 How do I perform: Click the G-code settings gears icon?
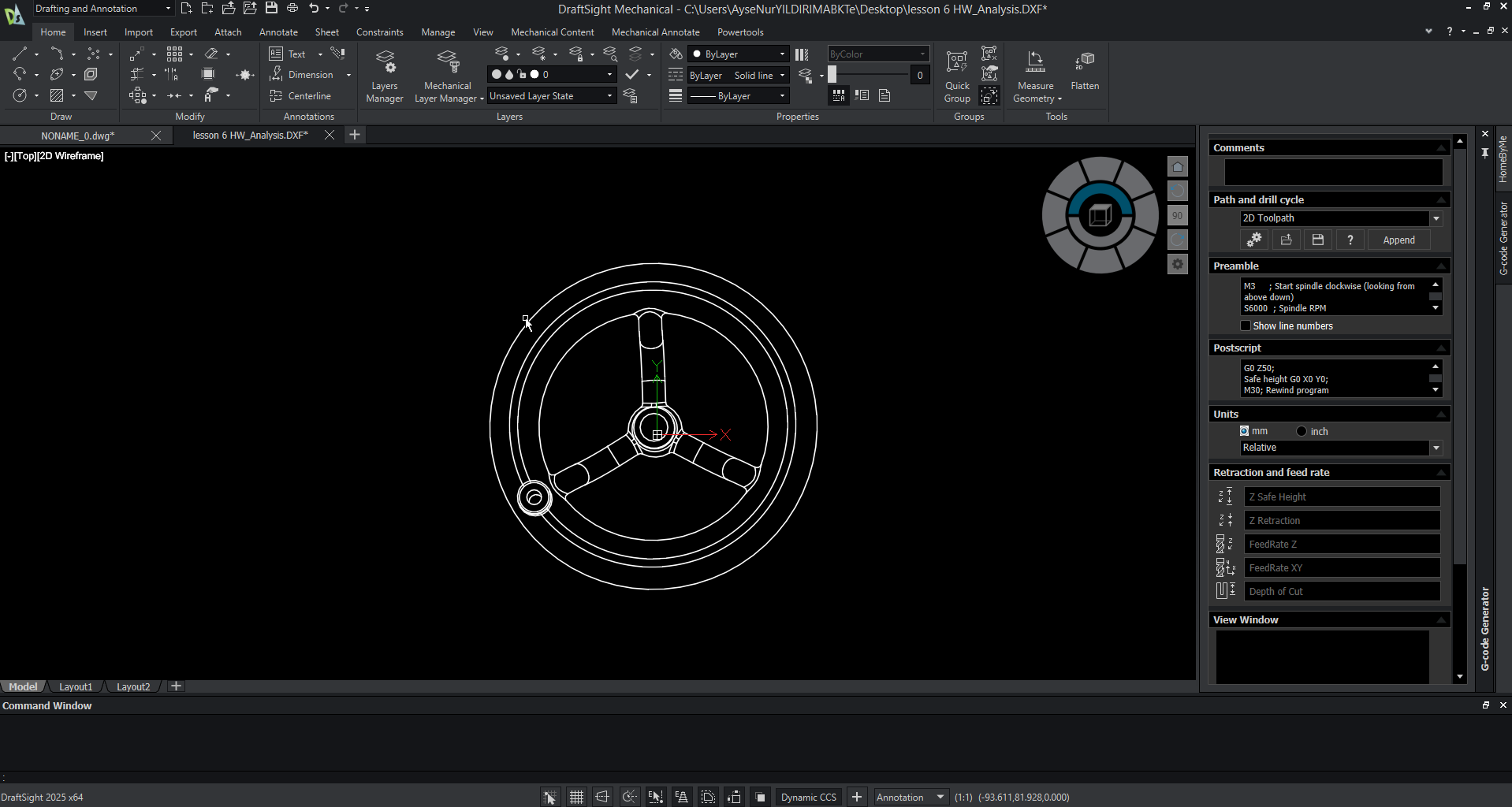tap(1254, 240)
